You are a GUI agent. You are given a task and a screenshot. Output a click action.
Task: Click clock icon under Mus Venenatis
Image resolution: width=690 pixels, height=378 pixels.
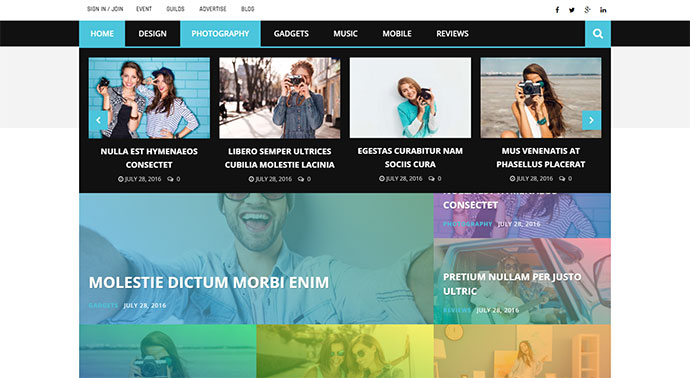[x=512, y=179]
